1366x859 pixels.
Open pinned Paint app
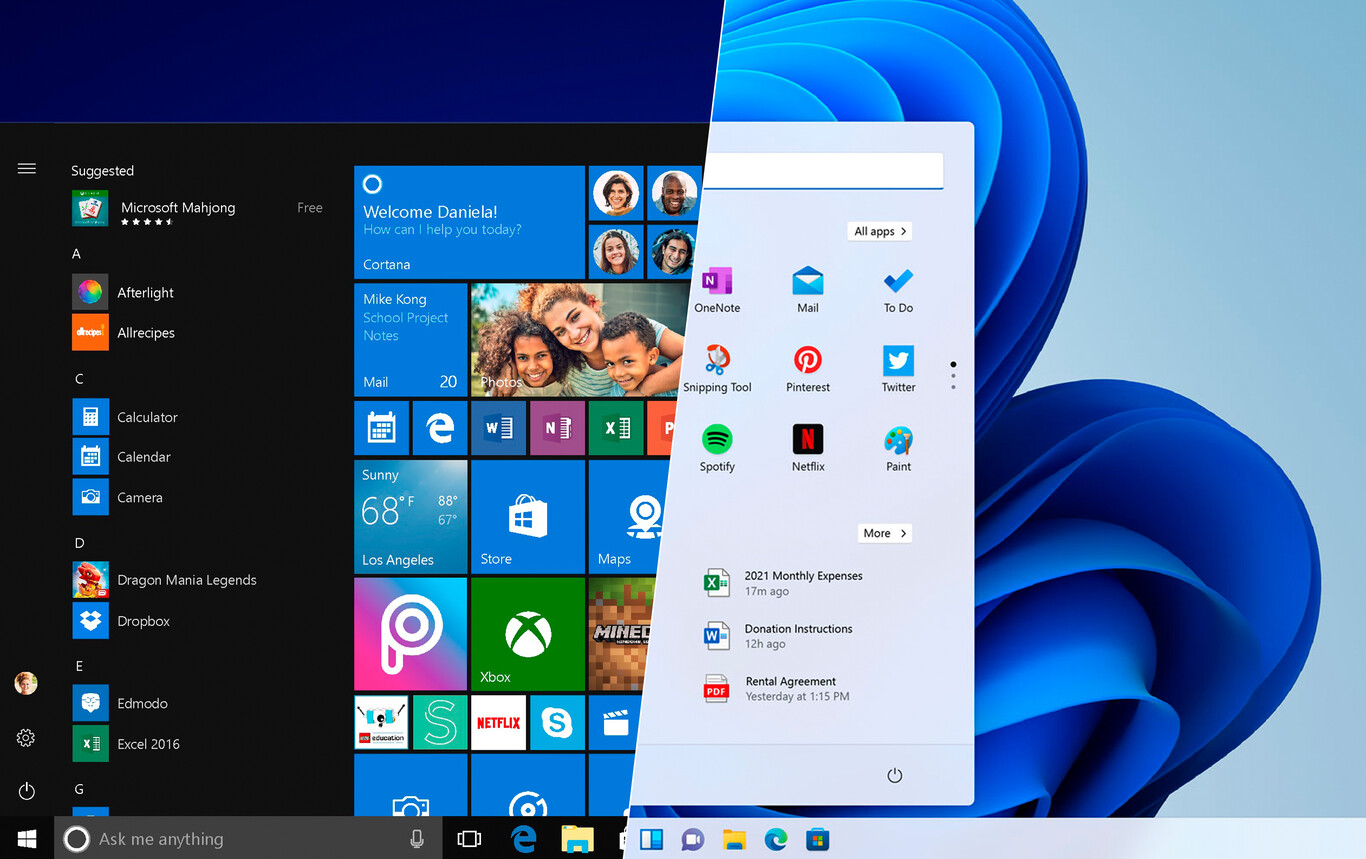pos(898,448)
